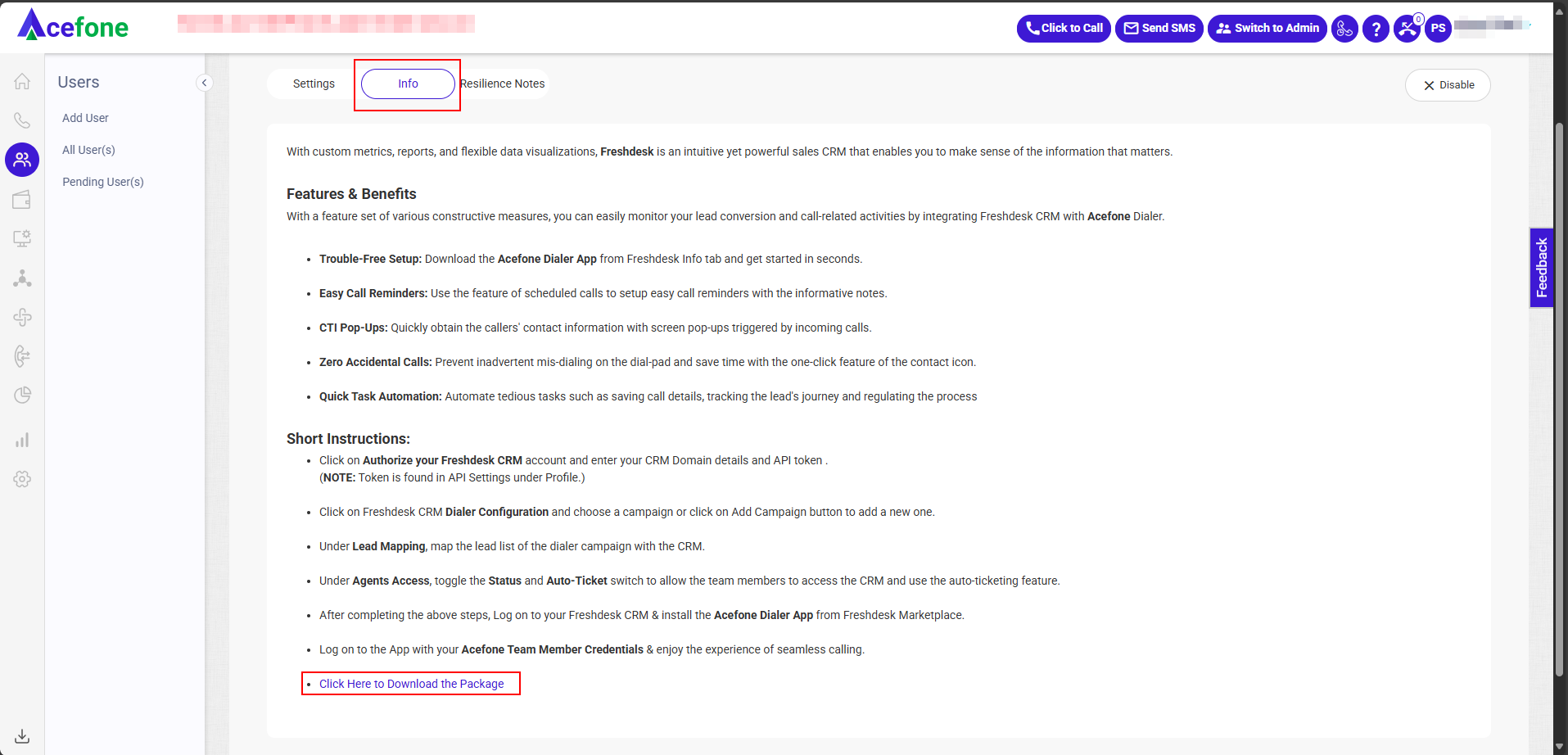Open the integrations sidebar icon

22,317
